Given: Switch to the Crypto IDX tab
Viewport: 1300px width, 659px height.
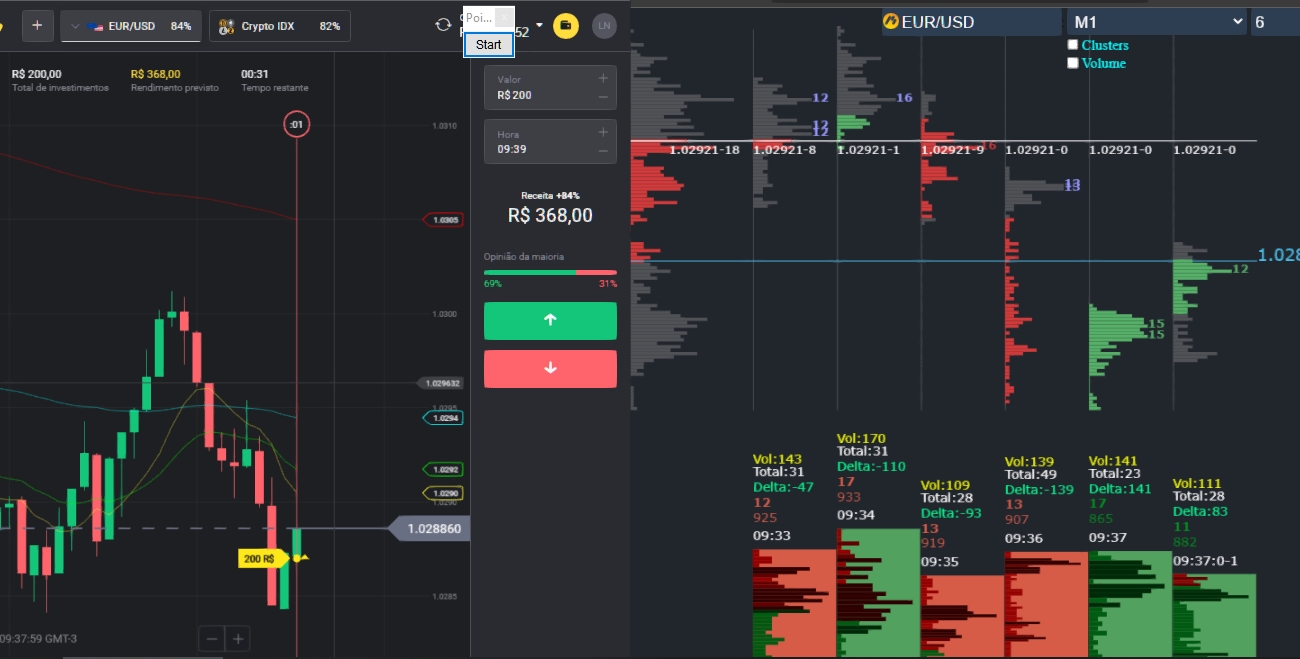Looking at the screenshot, I should click(280, 26).
